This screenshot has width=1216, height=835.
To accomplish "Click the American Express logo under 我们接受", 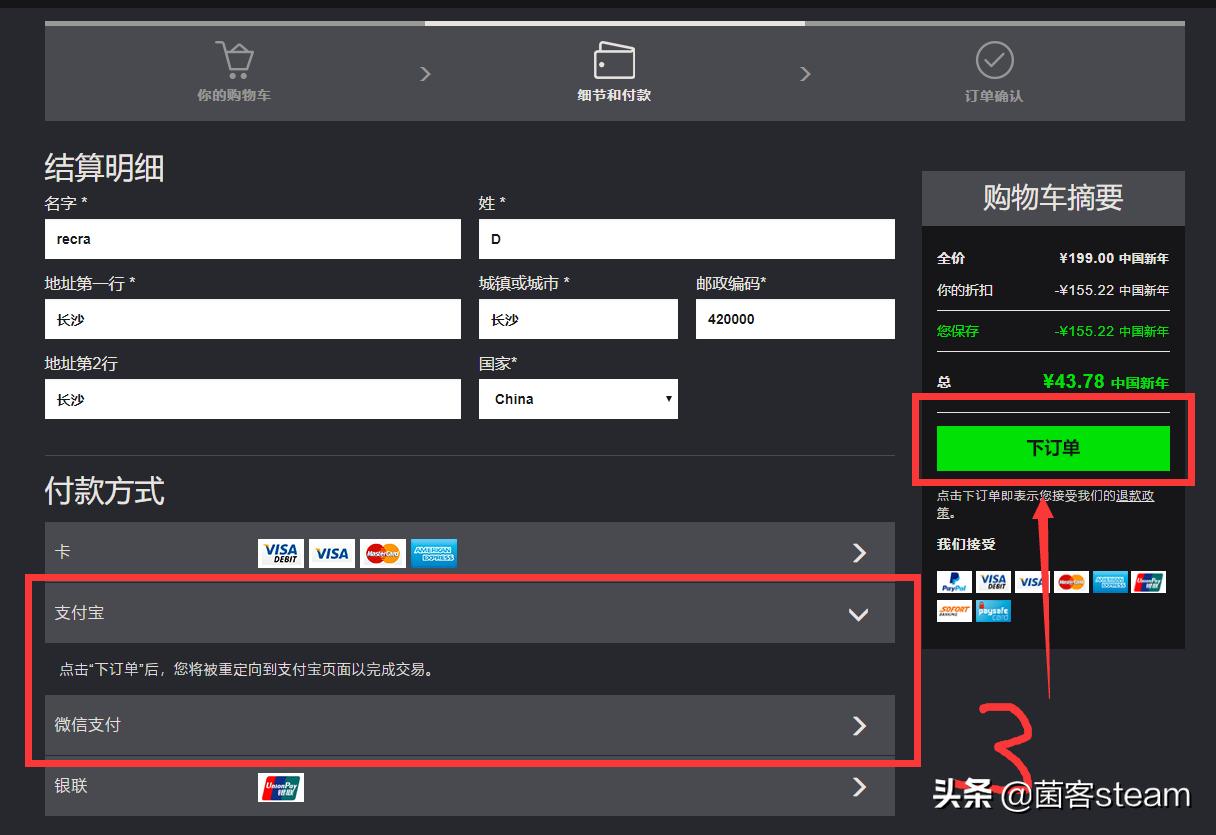I will pos(1110,582).
